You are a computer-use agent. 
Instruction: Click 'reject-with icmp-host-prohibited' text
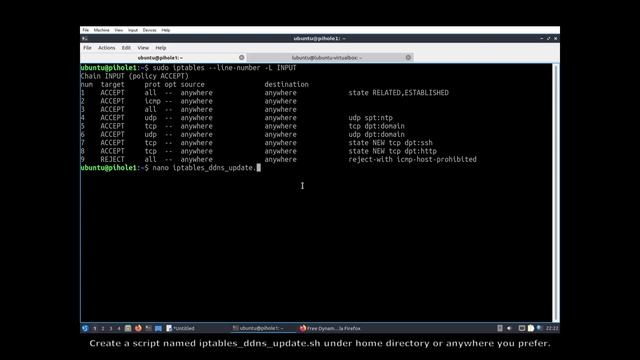click(x=412, y=160)
